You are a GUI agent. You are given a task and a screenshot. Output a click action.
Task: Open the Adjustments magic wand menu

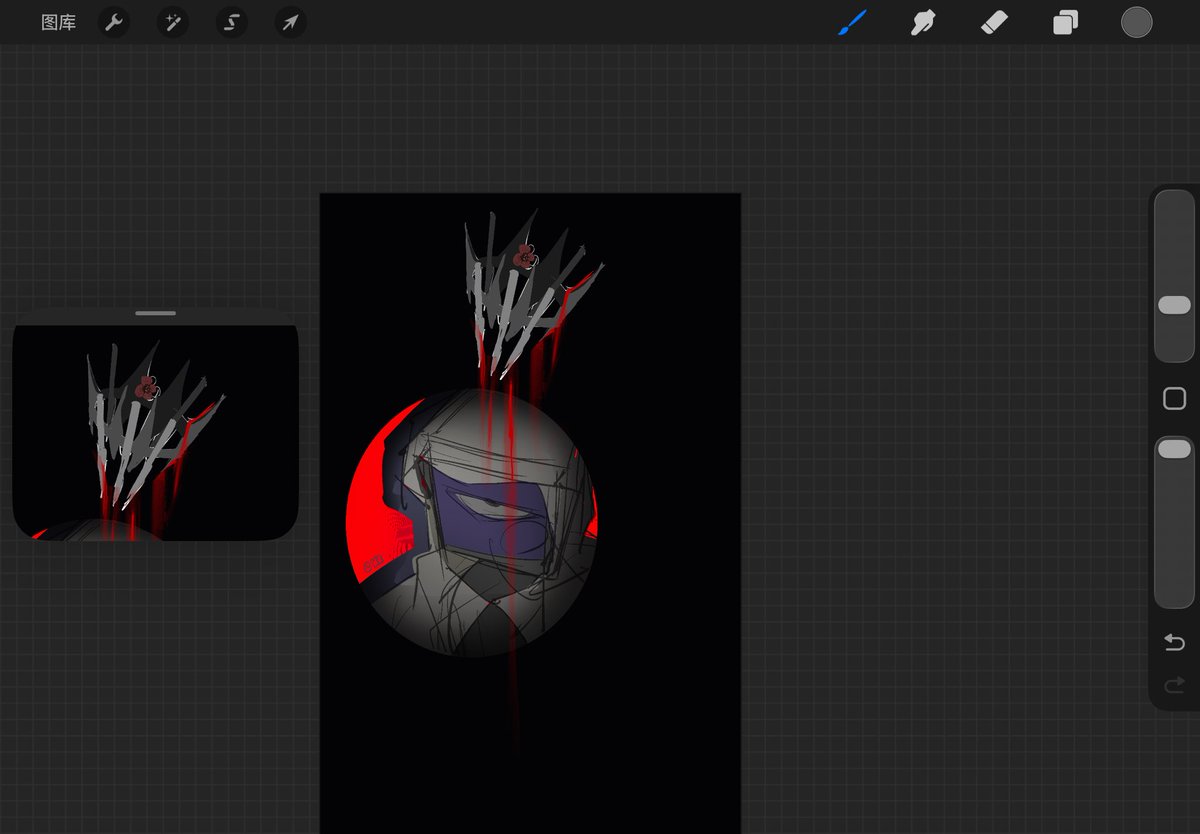pos(173,22)
